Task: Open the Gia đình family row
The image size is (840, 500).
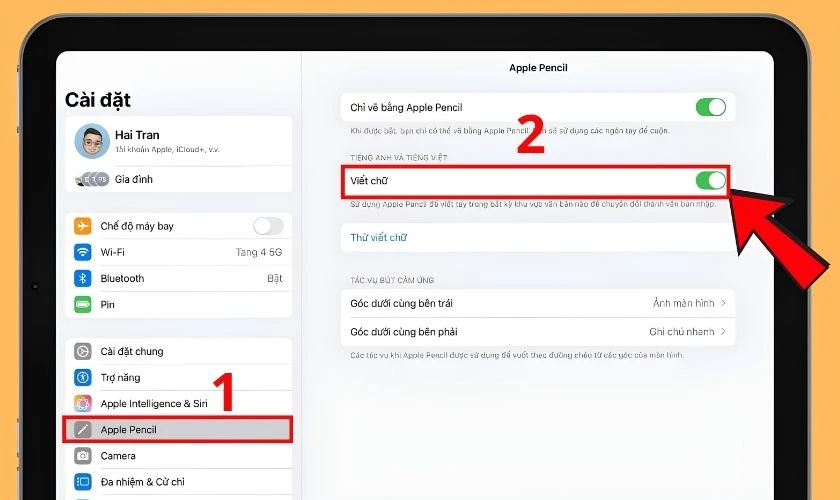Action: pos(179,179)
